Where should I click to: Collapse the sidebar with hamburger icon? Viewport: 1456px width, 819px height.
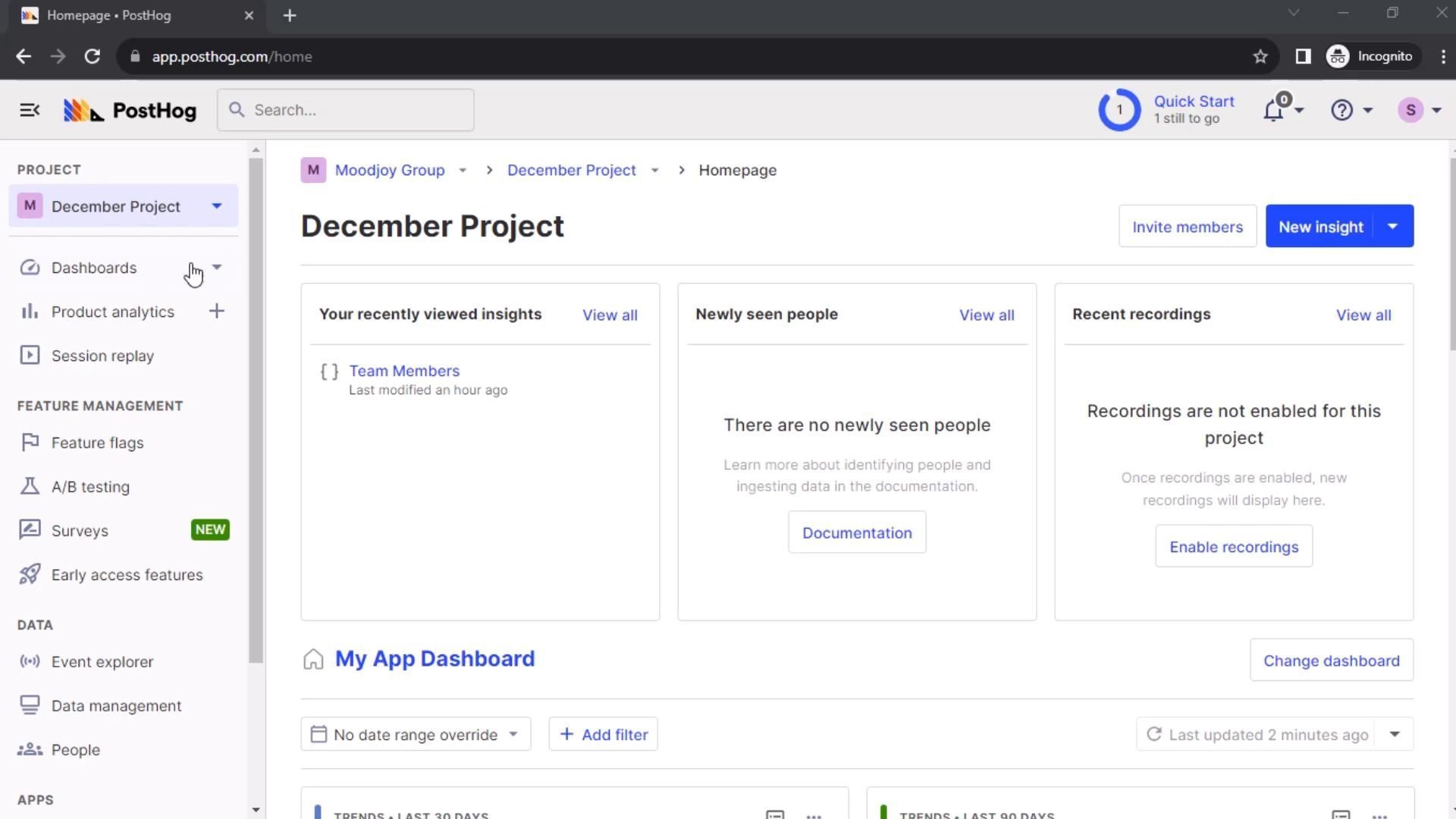[x=30, y=111]
